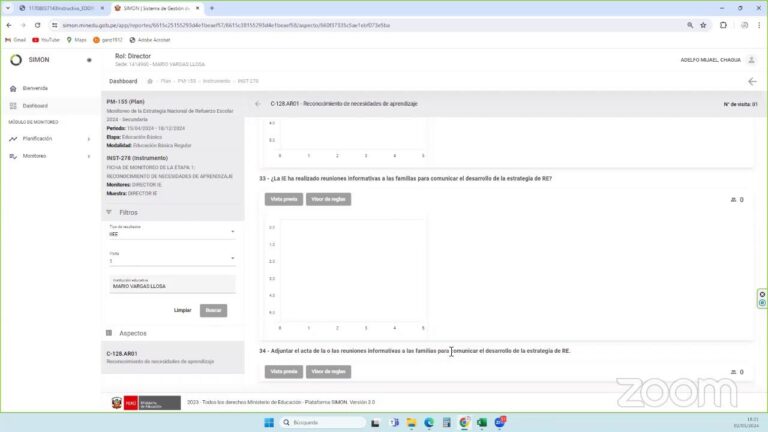This screenshot has width=768, height=432.
Task: Click the browser back button
Action: coord(9,25)
